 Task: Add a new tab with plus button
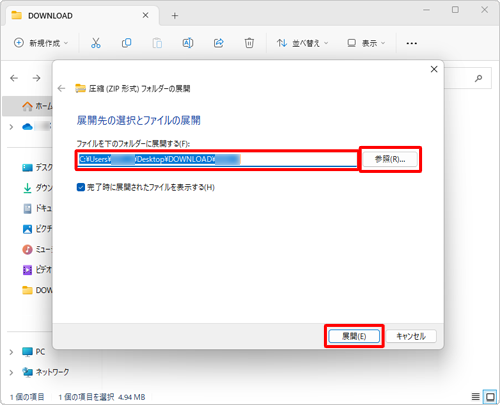[175, 16]
